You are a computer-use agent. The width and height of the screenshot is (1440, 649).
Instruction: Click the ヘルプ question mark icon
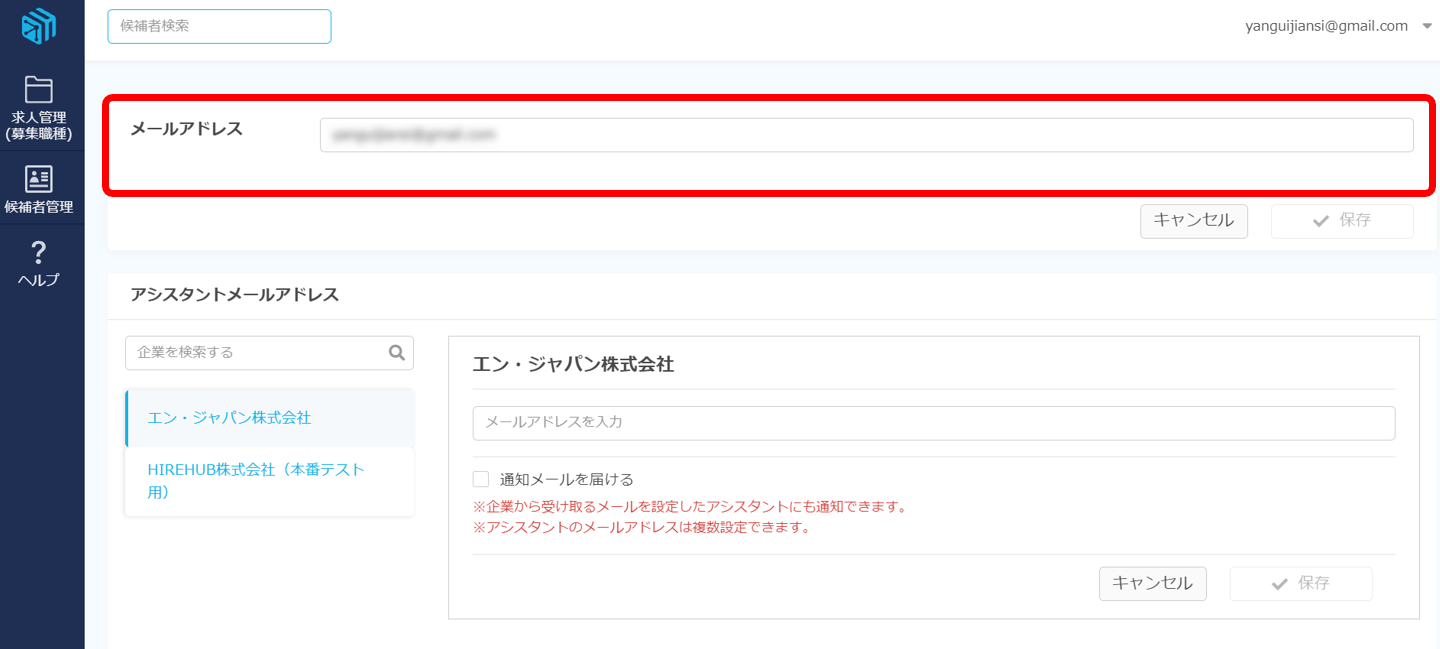(39, 253)
